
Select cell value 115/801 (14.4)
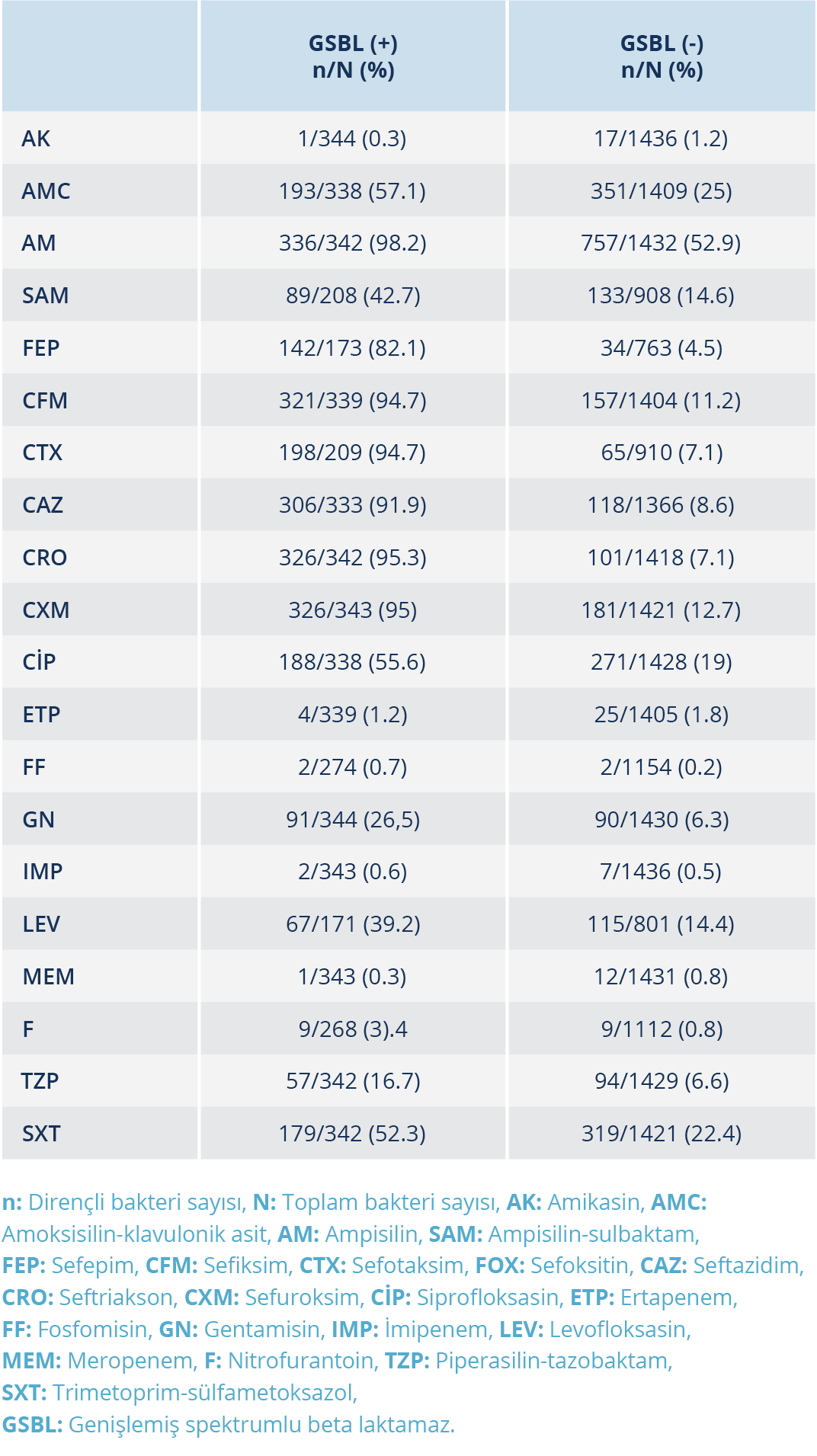[661, 924]
